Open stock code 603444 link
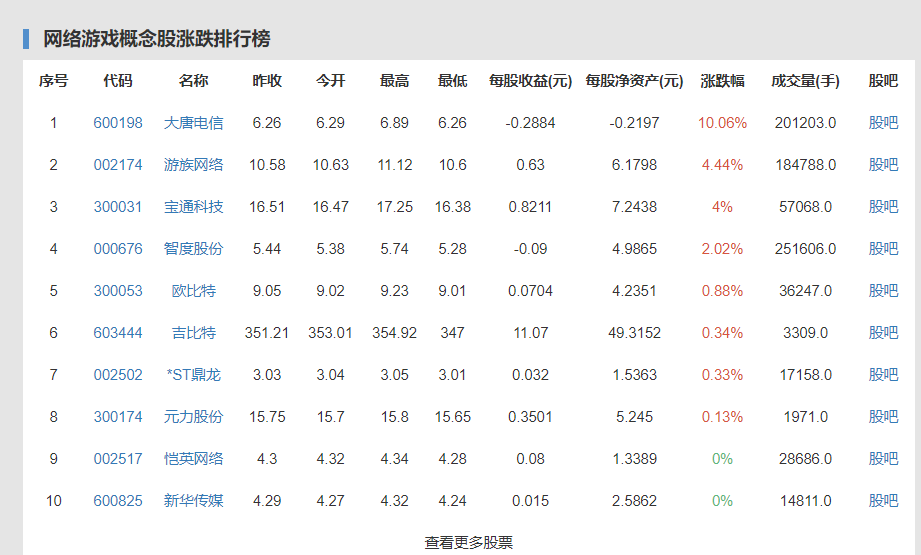 pos(118,333)
